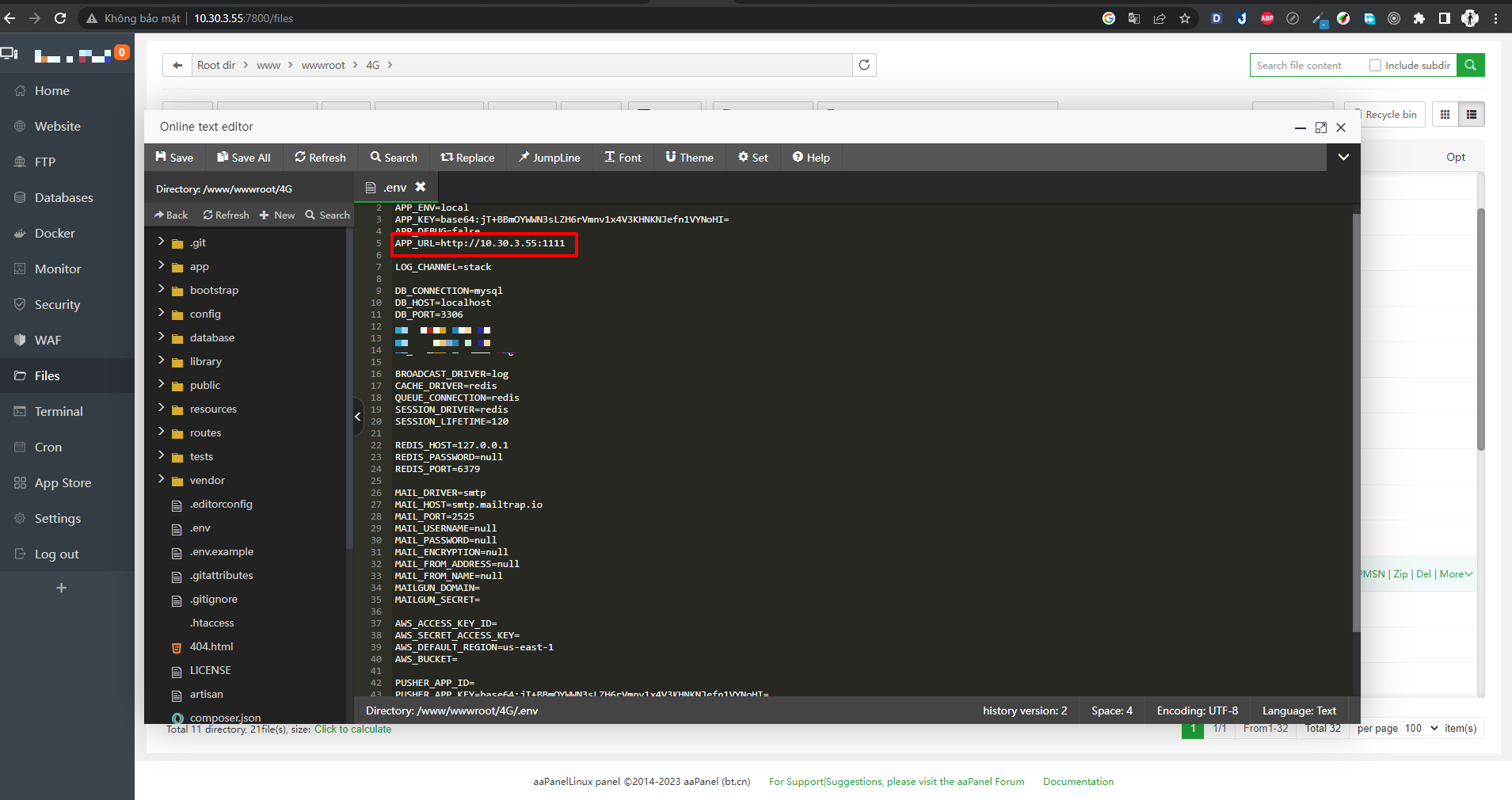Enable the Include subdir checkbox
This screenshot has height=800, width=1512.
tap(1375, 66)
